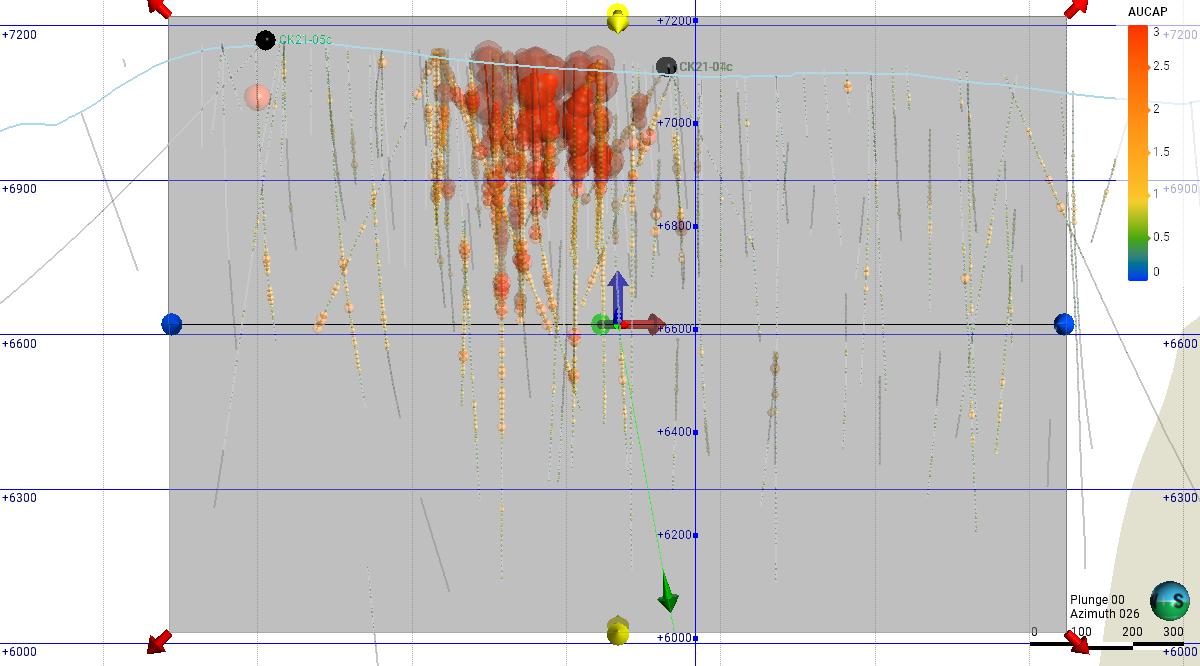Click the red arrow handle at top-right corner
The width and height of the screenshot is (1200, 666).
1076,8
